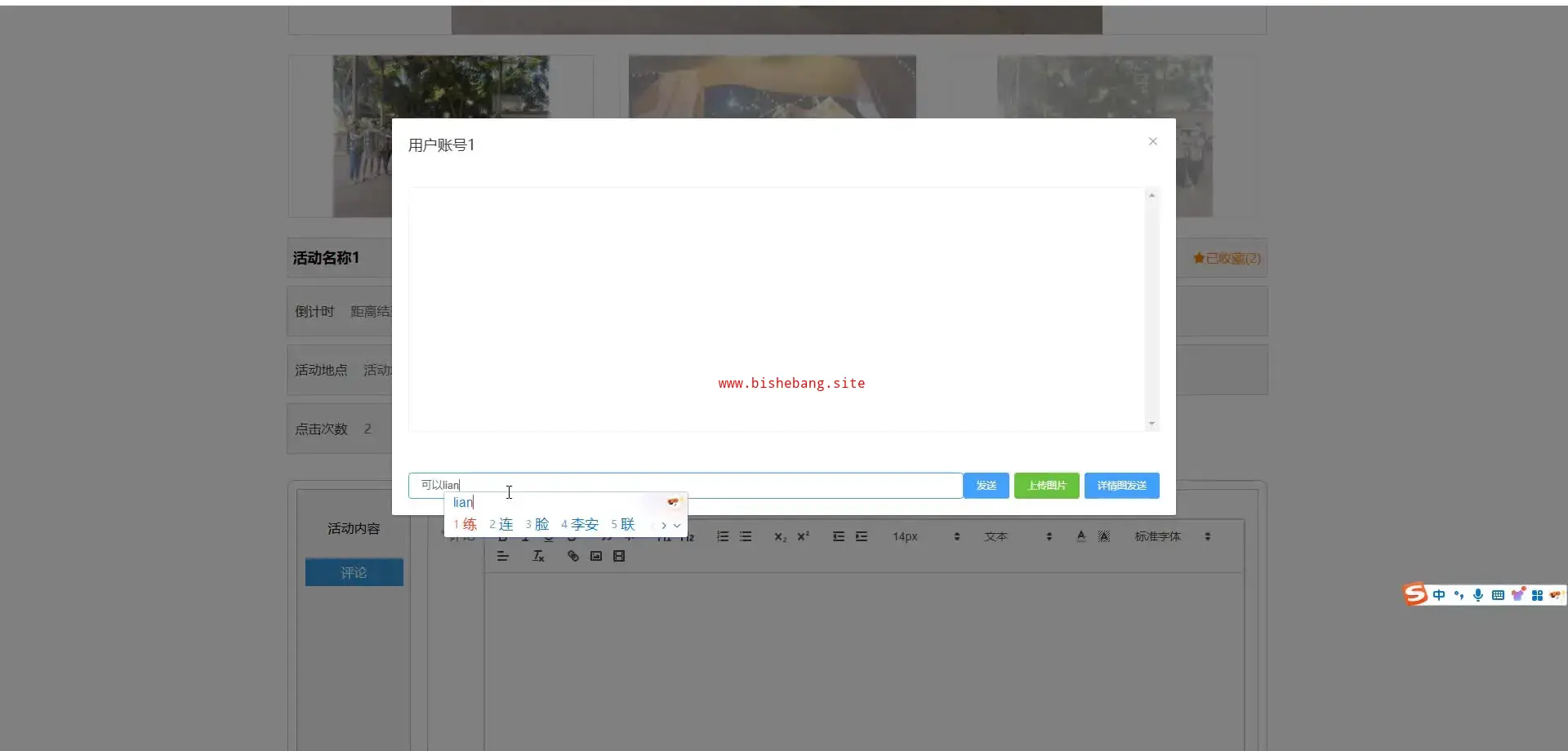
Task: Open the font color picker
Action: [x=1081, y=536]
